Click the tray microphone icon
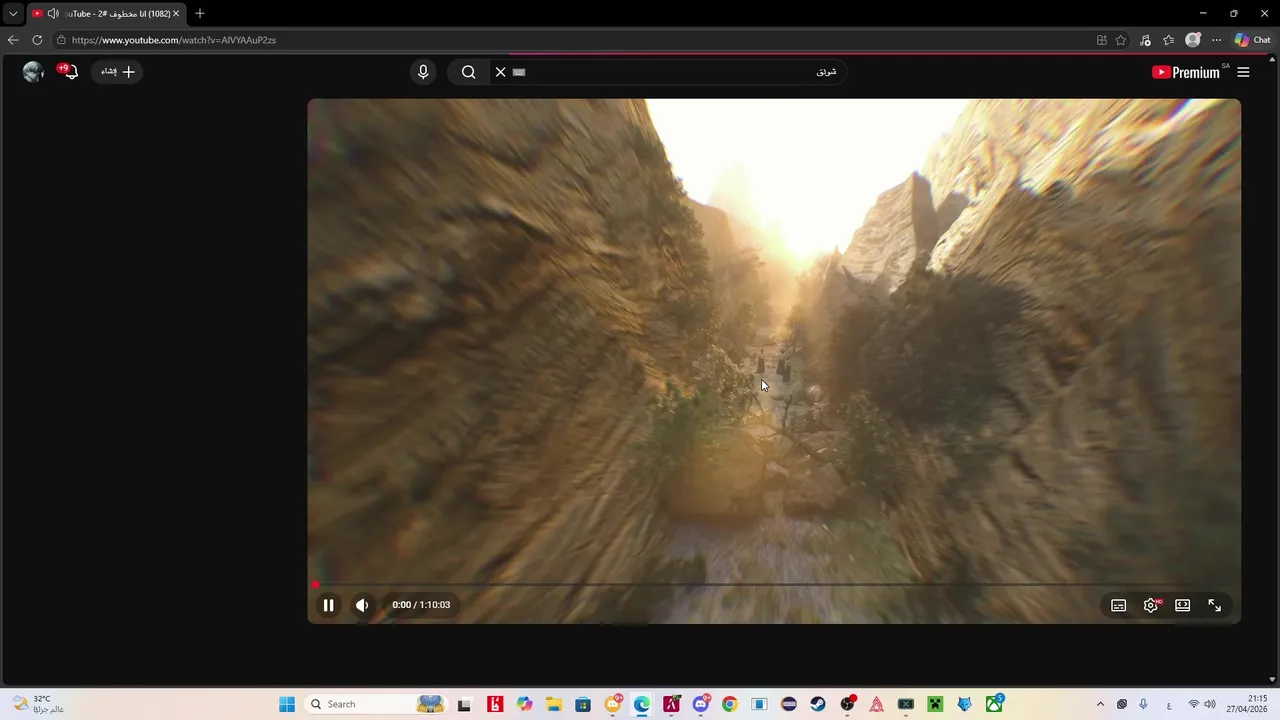This screenshot has height=720, width=1280. coord(1143,704)
